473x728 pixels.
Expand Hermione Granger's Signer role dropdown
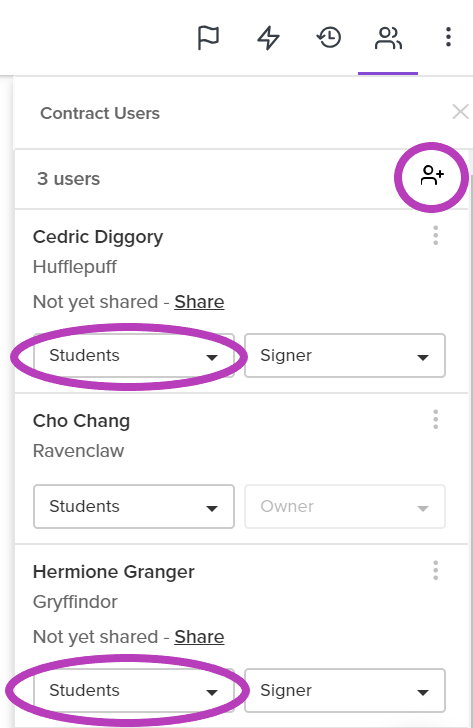[x=345, y=690]
